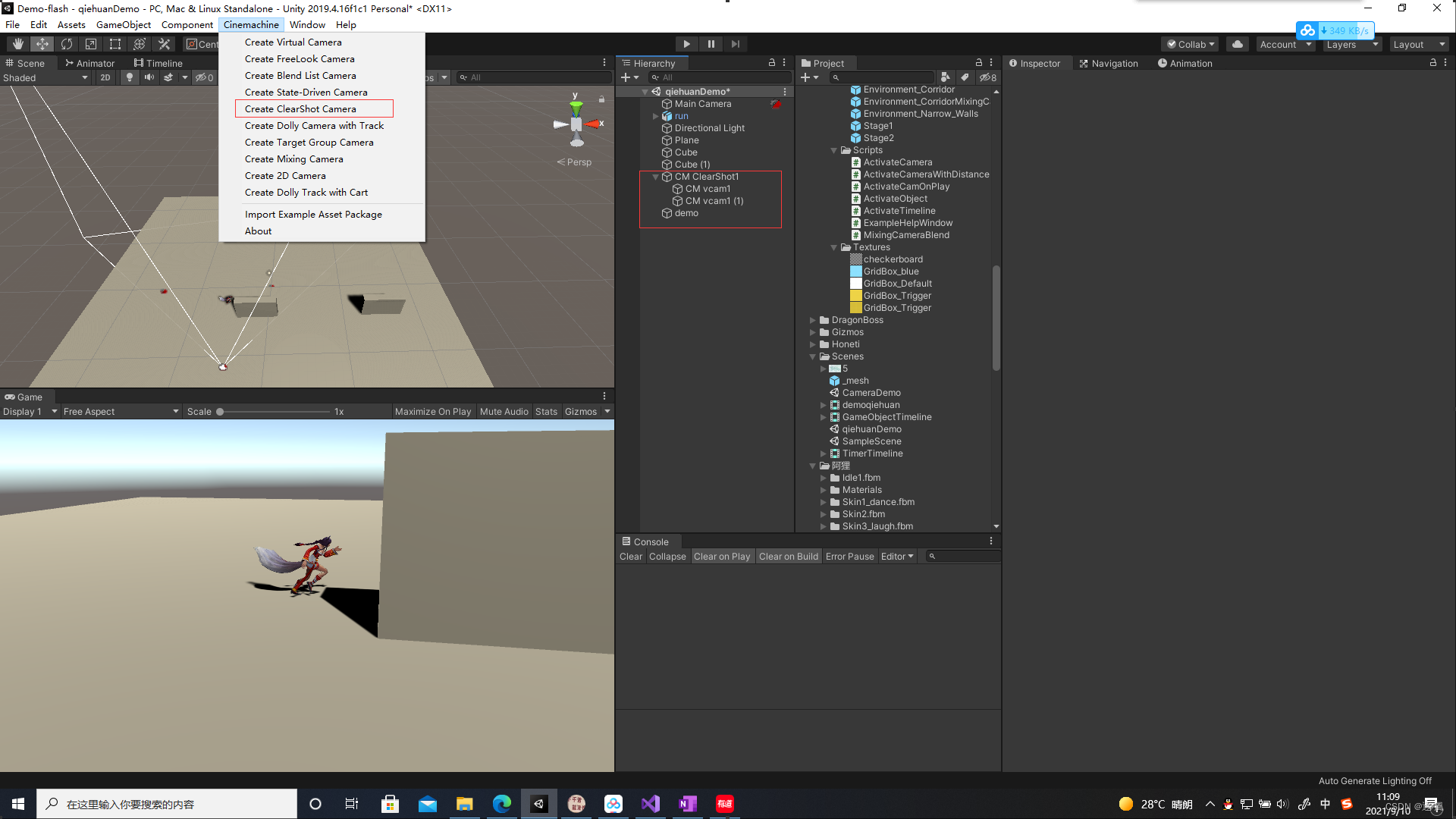The image size is (1456, 819).
Task: Click the Hierarchy search field
Action: click(x=720, y=77)
